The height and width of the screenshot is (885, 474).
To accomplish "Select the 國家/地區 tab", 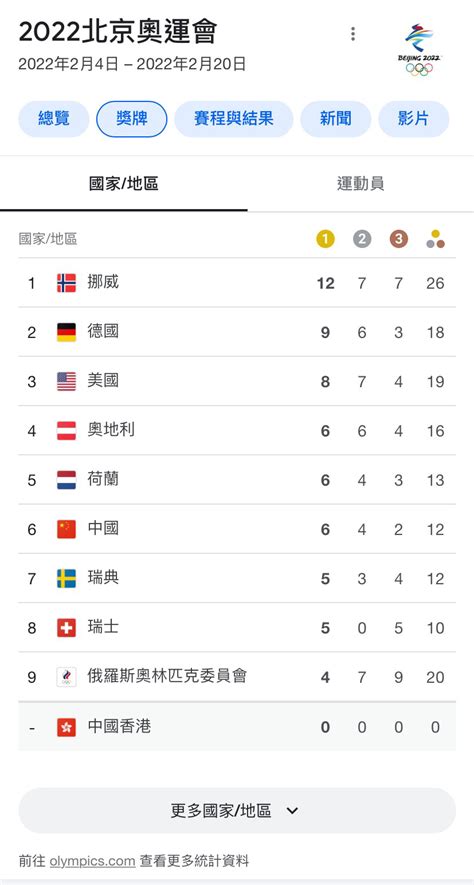I will [x=124, y=183].
